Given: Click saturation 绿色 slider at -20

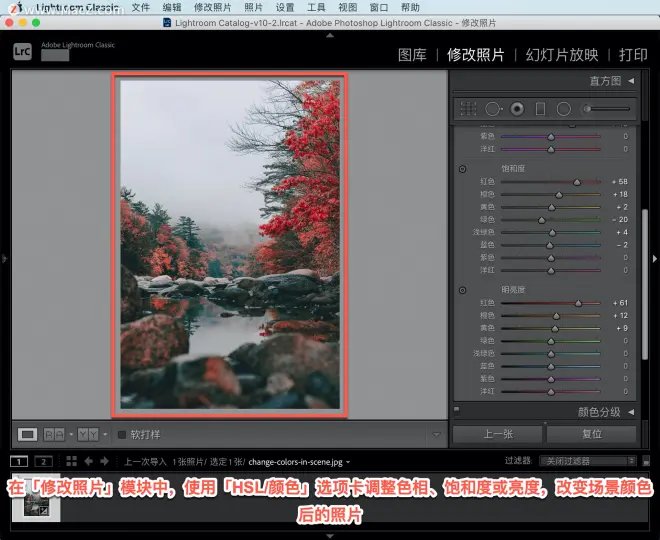Looking at the screenshot, I should (542, 220).
